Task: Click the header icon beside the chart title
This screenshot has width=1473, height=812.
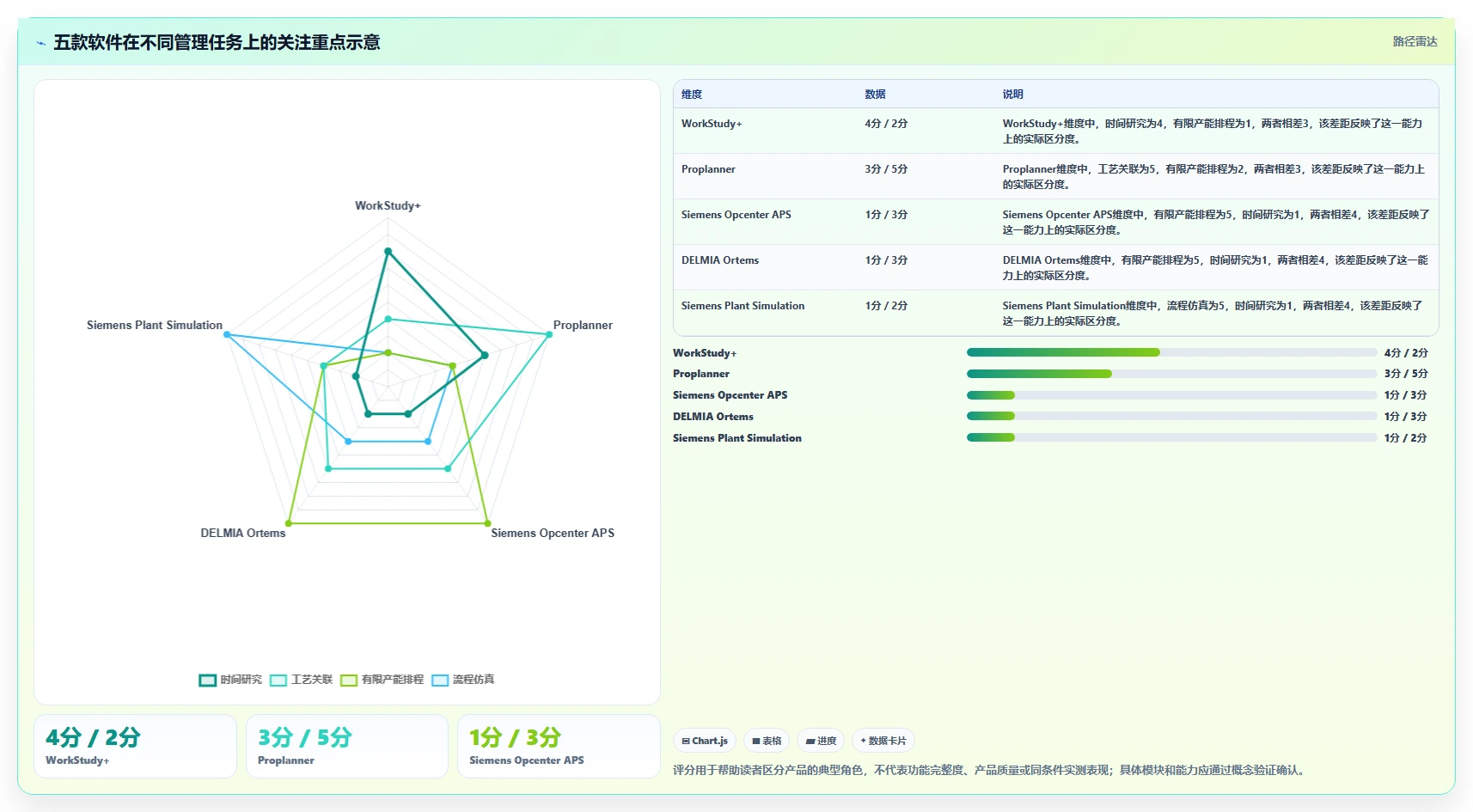Action: point(40,43)
